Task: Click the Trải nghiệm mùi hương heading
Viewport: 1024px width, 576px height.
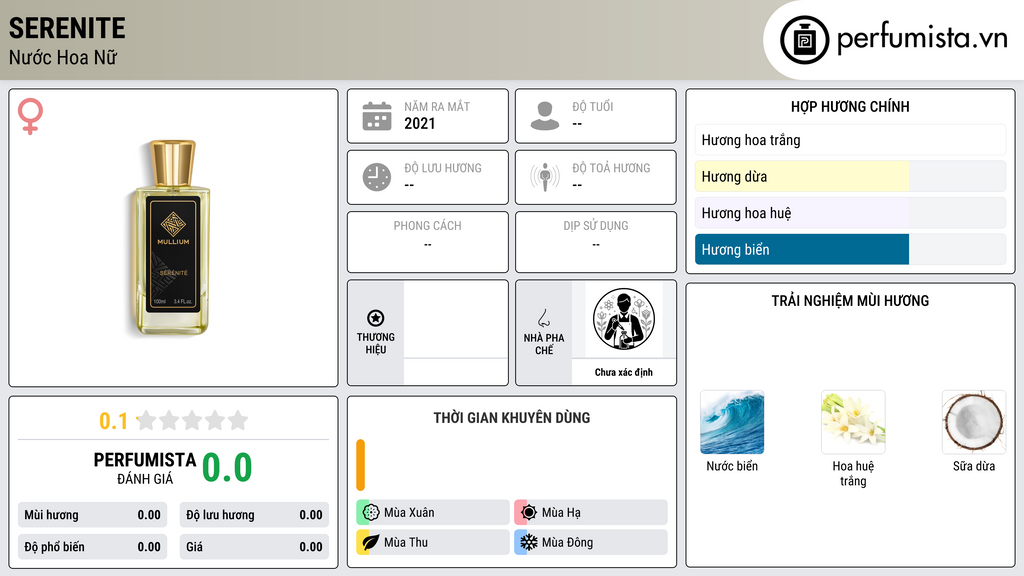Action: click(850, 301)
